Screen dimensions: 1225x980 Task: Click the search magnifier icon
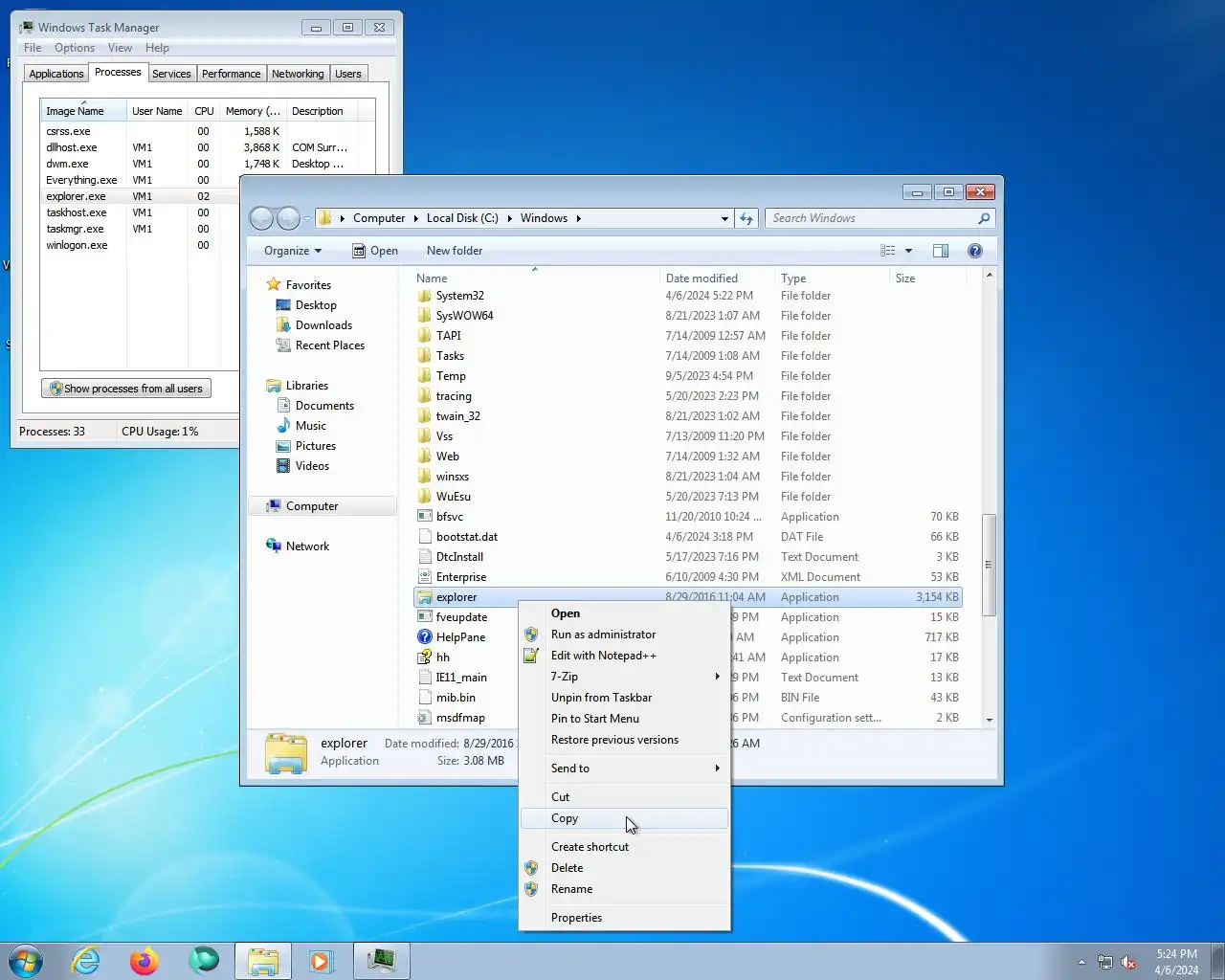pyautogui.click(x=983, y=218)
